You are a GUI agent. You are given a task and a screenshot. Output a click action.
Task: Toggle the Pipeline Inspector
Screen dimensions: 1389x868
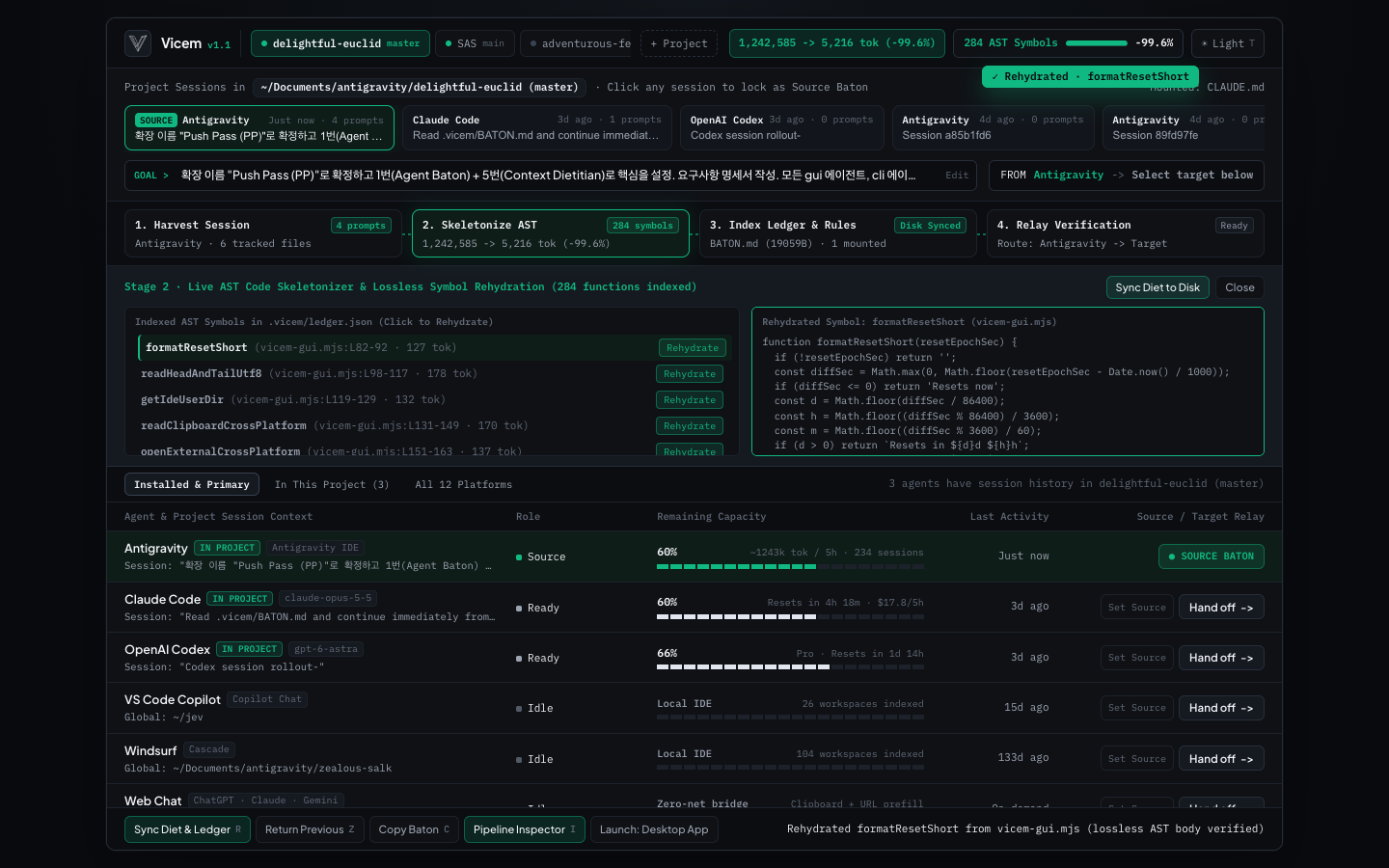pos(525,829)
